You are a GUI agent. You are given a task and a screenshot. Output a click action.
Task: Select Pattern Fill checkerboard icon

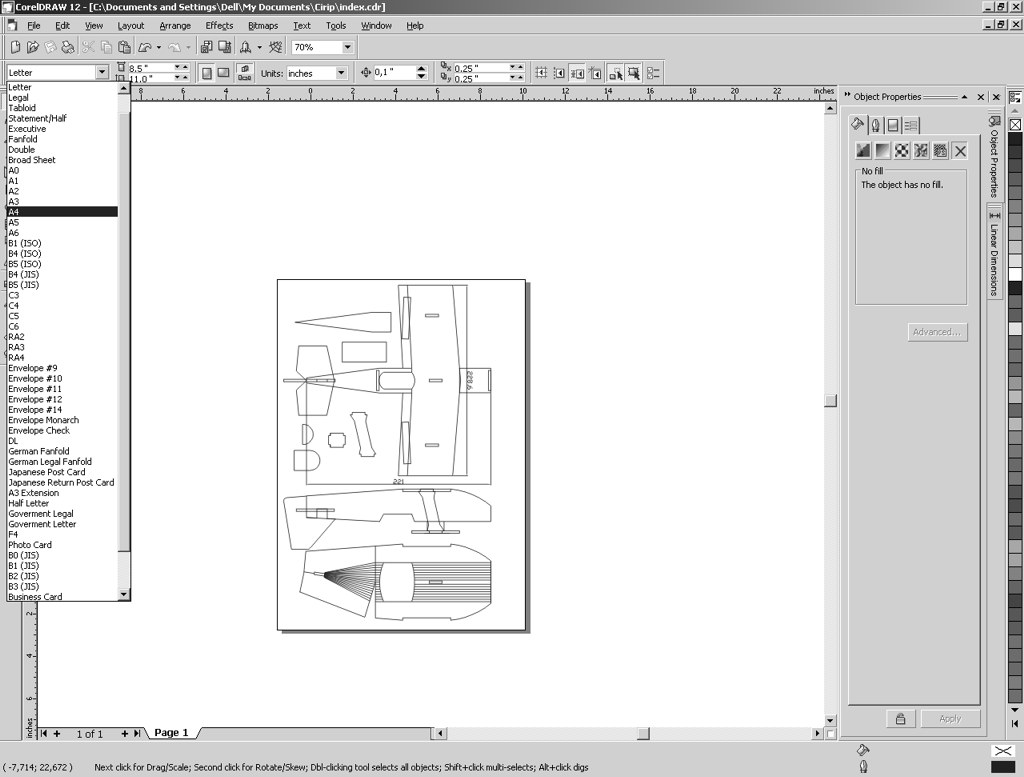pyautogui.click(x=901, y=151)
